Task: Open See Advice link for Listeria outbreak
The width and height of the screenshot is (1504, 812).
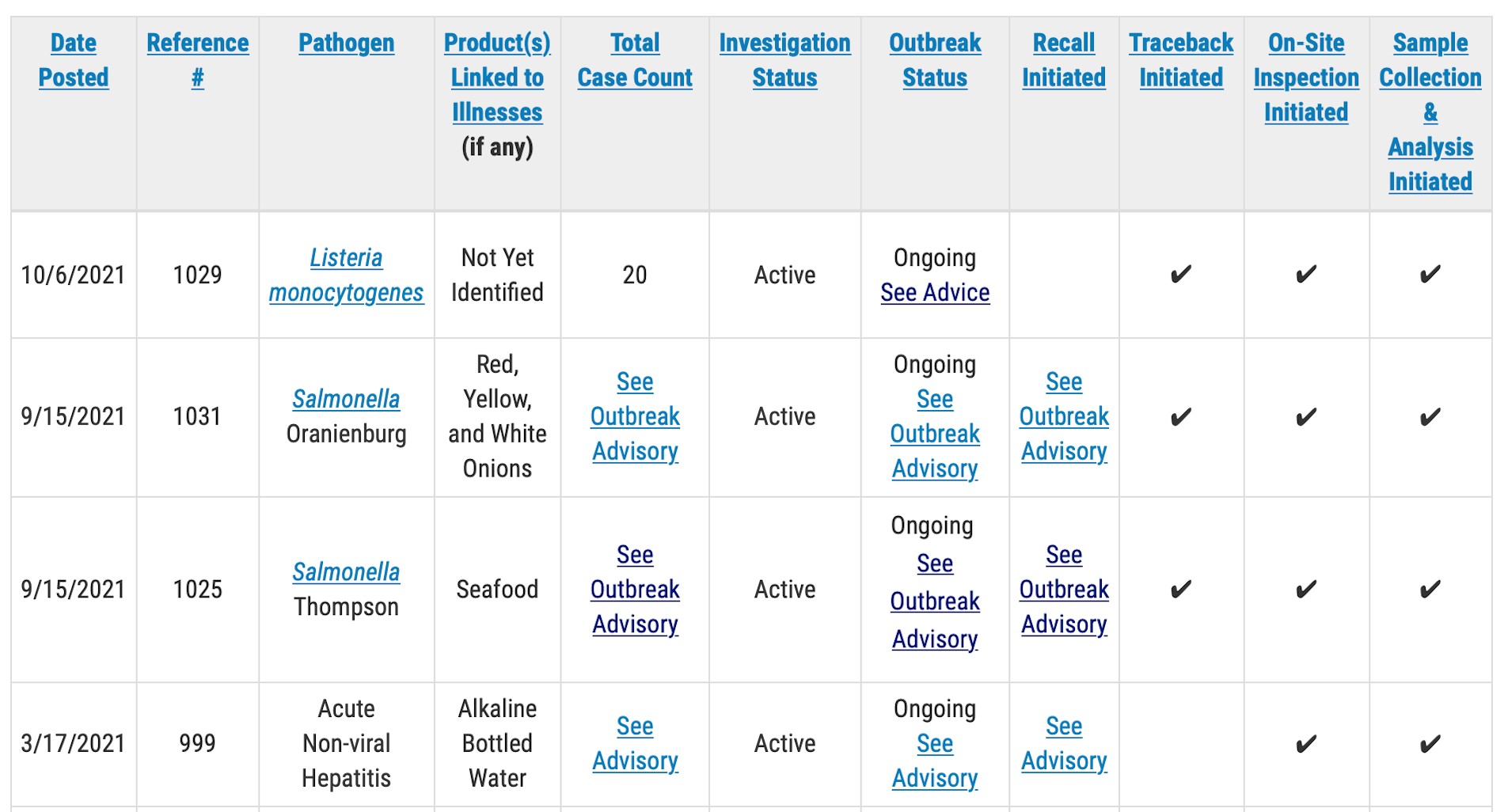Action: pyautogui.click(x=935, y=293)
